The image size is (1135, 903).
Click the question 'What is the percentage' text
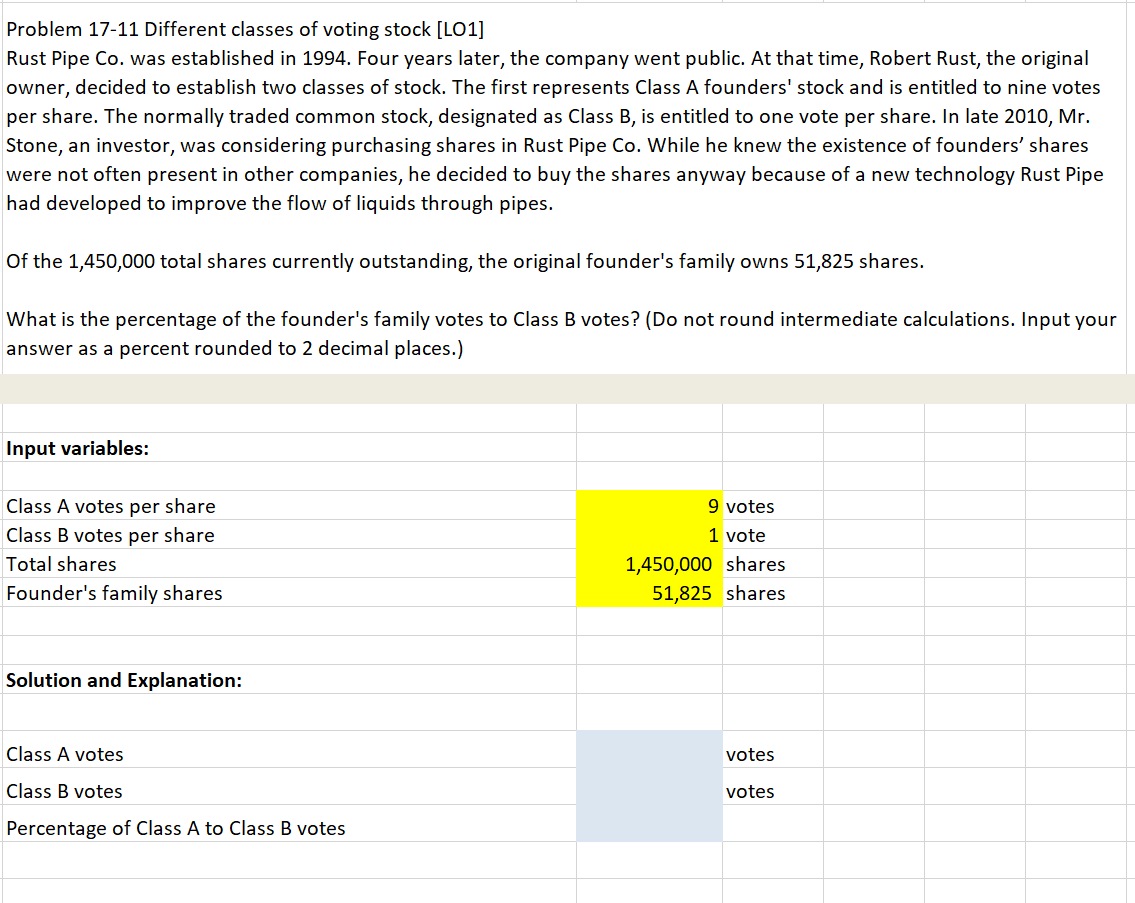pos(561,334)
